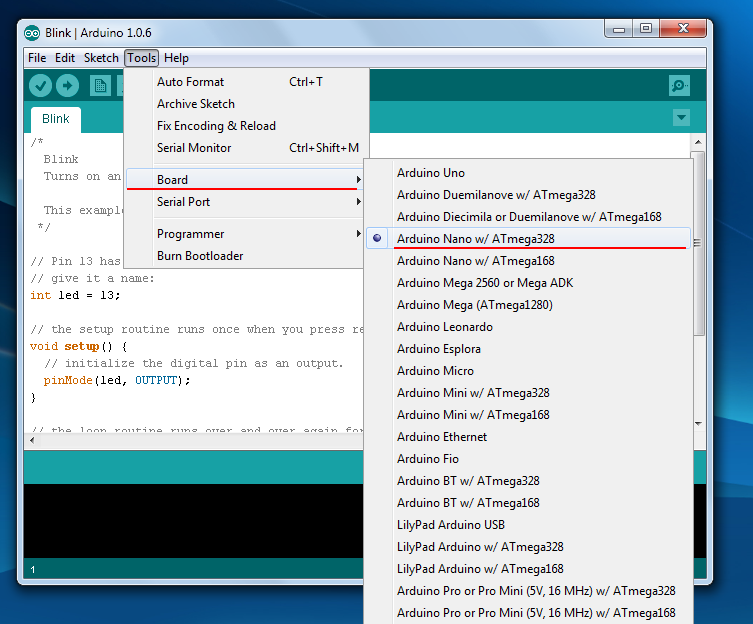Select Arduino Uno board
Viewport: 753px width, 624px height.
pyautogui.click(x=528, y=173)
